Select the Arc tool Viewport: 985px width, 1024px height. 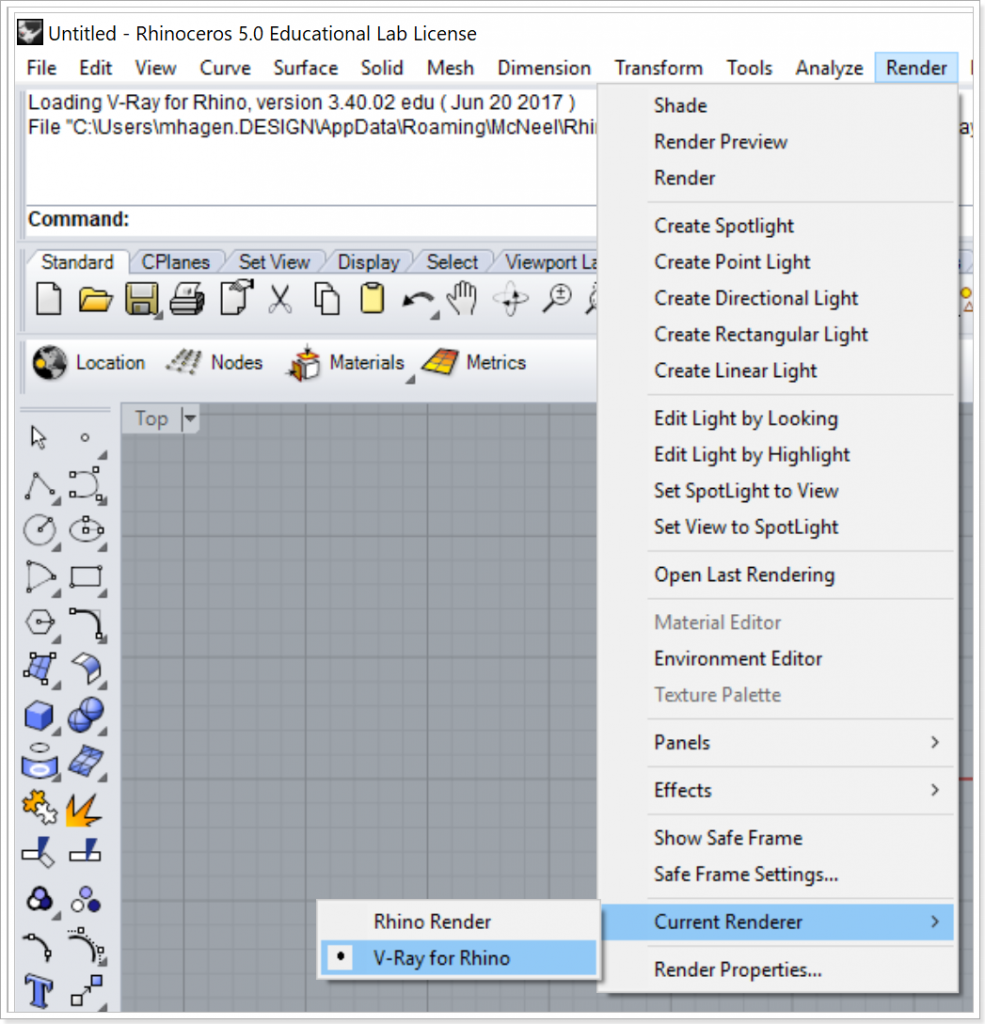tap(40, 577)
